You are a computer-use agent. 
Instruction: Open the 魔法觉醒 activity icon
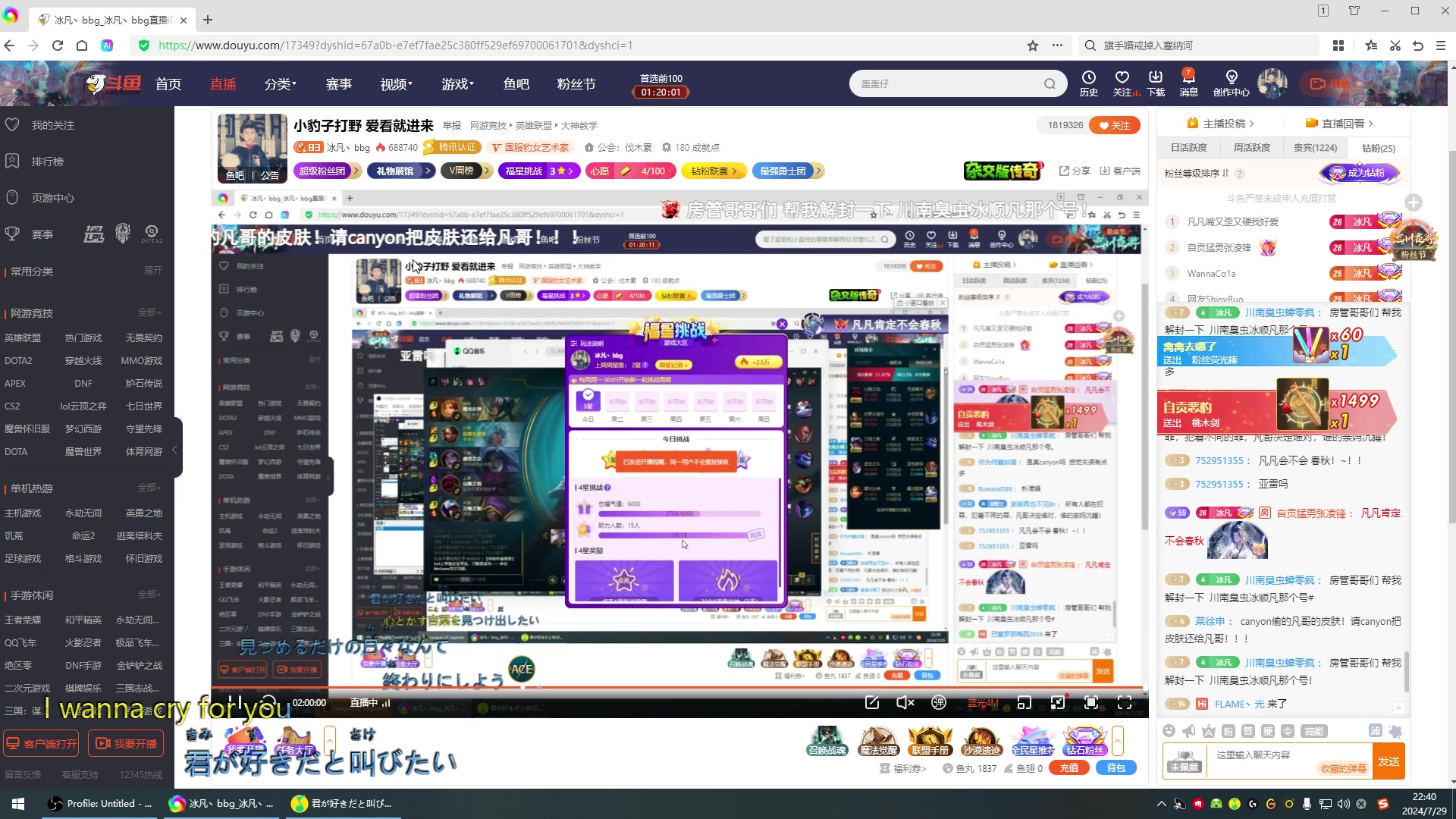coord(879,741)
